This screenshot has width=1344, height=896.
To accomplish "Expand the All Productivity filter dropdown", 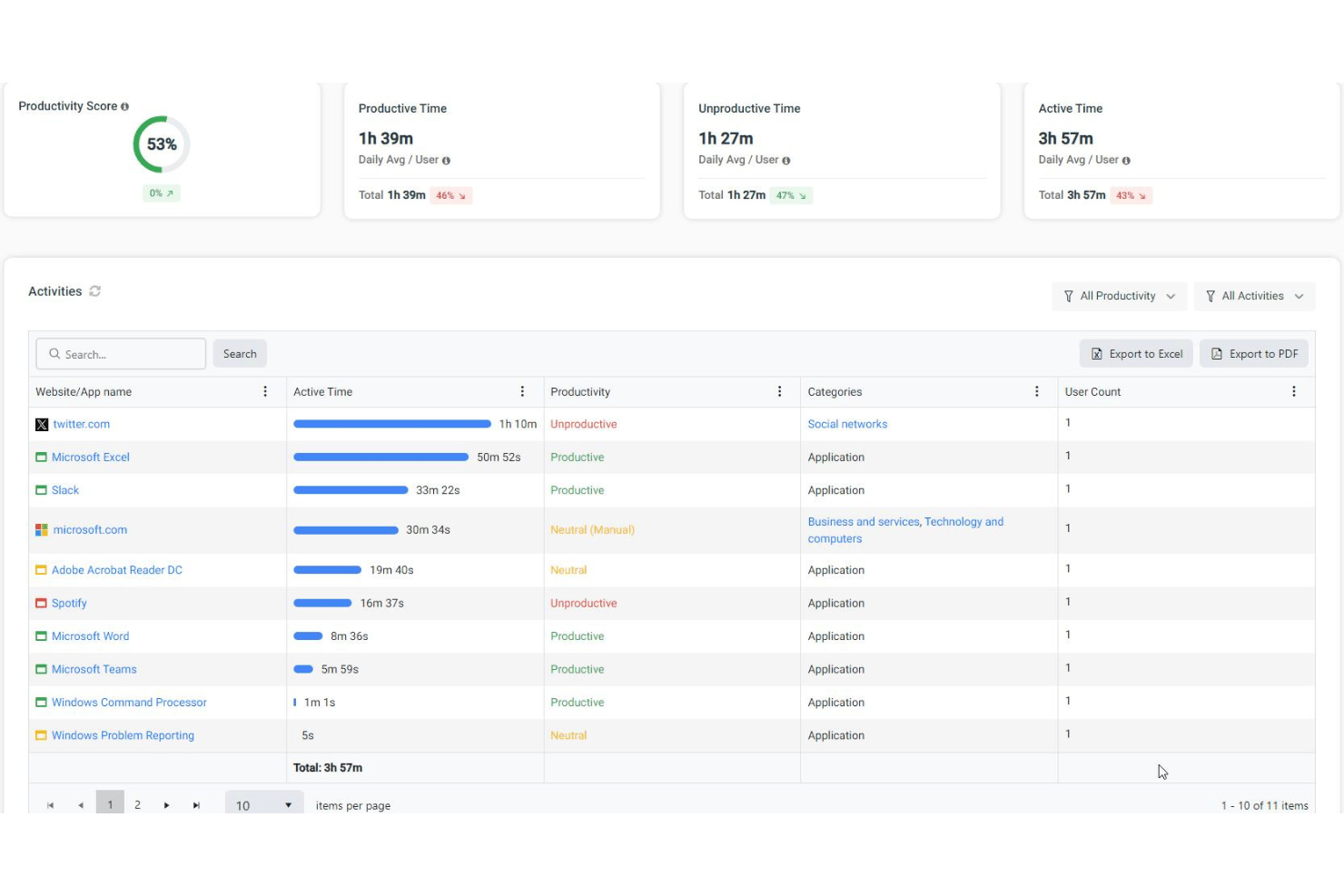I will [x=1119, y=296].
